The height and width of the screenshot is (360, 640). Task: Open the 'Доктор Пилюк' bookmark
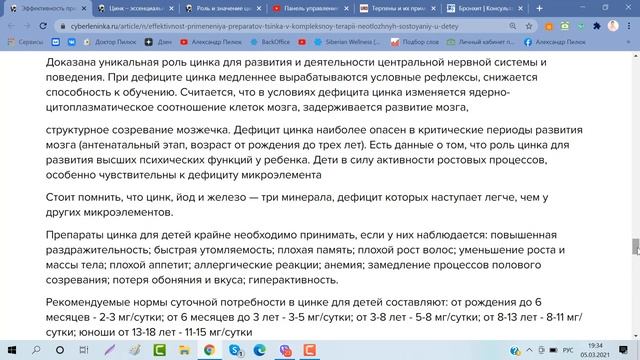(x=110, y=42)
